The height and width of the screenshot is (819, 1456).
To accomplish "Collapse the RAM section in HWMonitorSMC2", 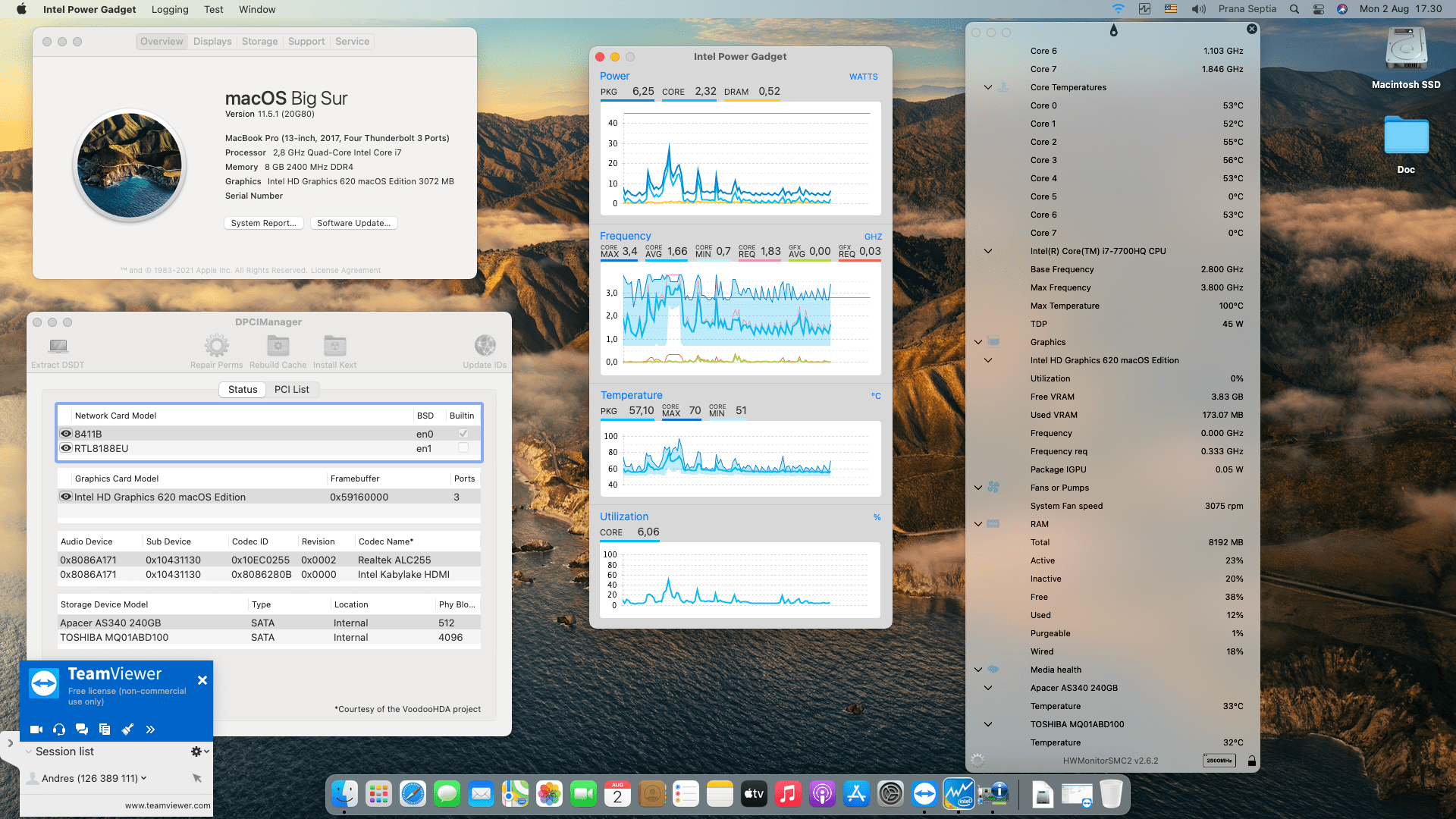I will (x=978, y=524).
